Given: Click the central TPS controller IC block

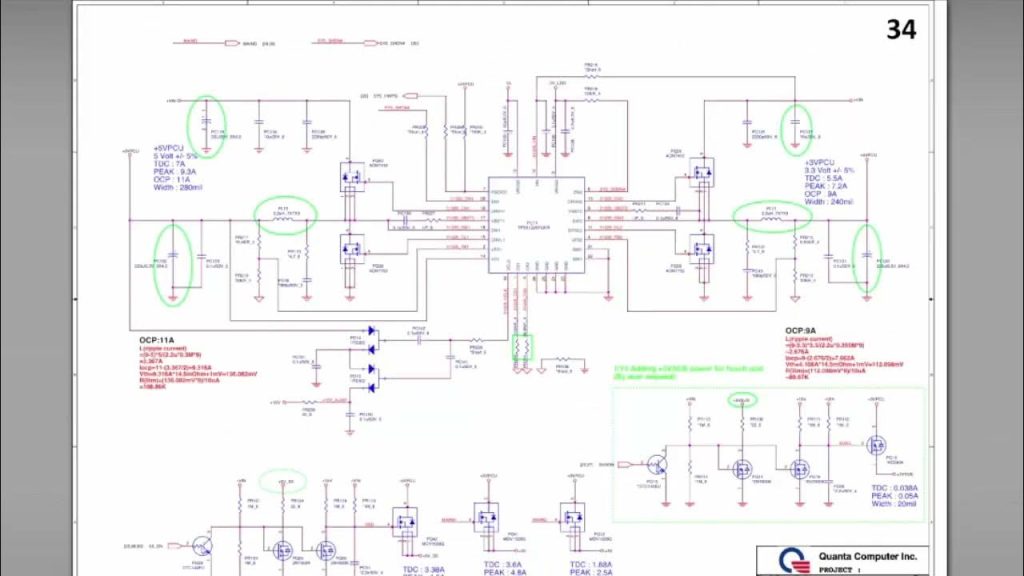Looking at the screenshot, I should [537, 225].
